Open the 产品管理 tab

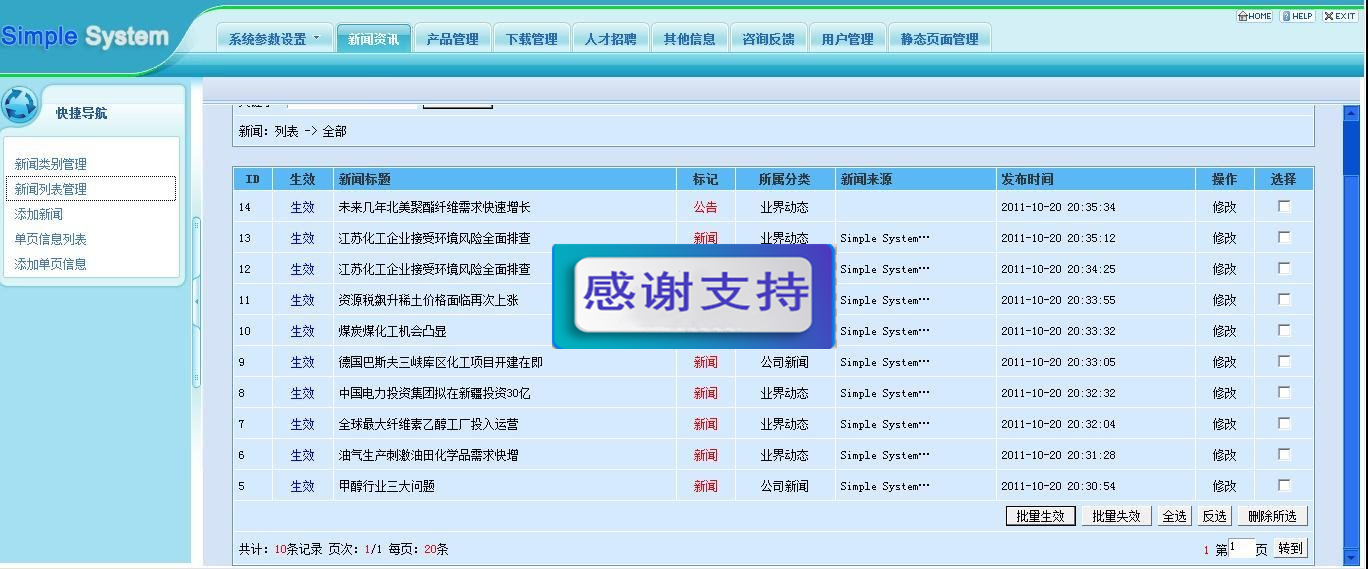coord(452,39)
